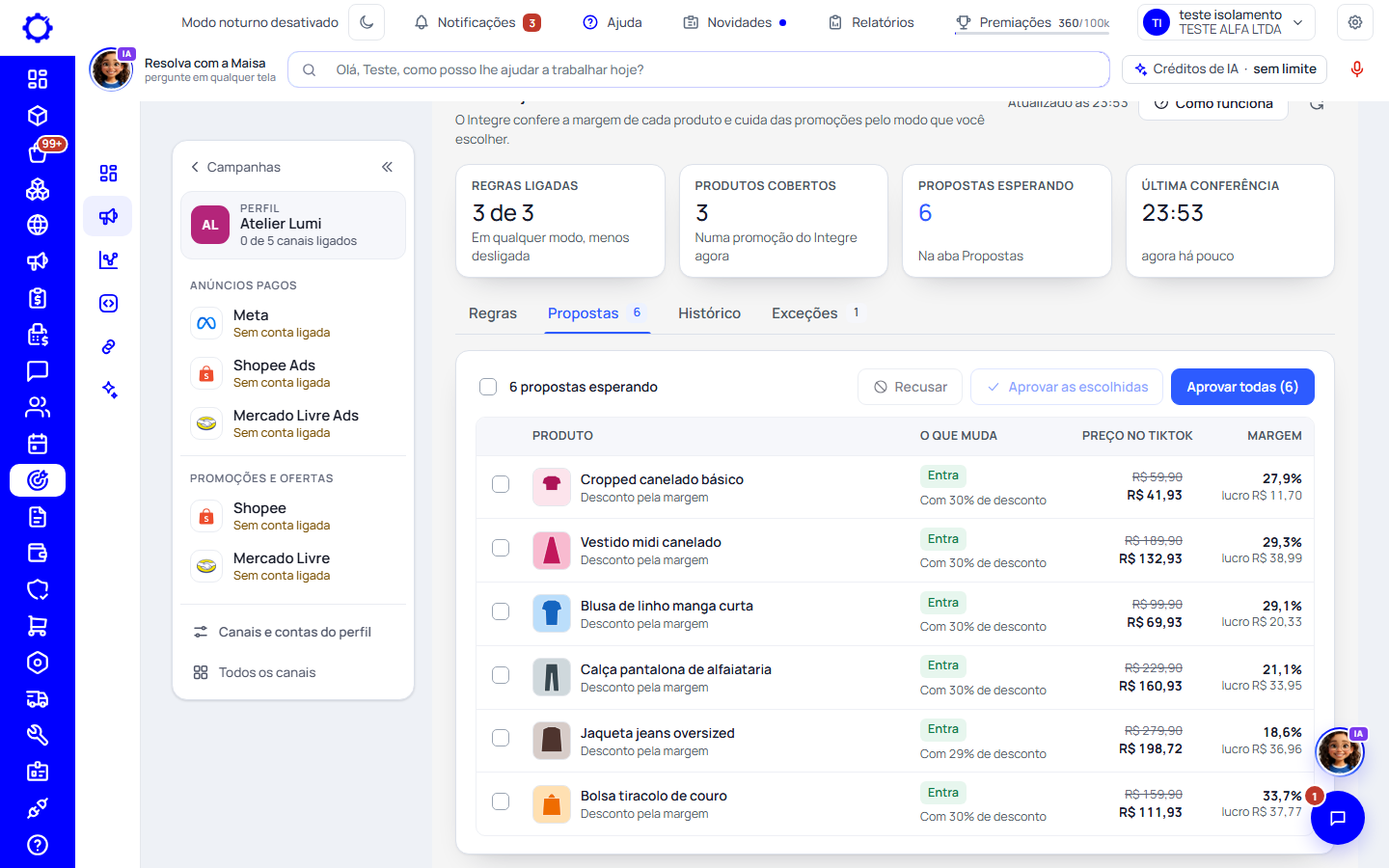Check the Vestido midi canelado row
The width and height of the screenshot is (1389, 868).
tap(501, 548)
